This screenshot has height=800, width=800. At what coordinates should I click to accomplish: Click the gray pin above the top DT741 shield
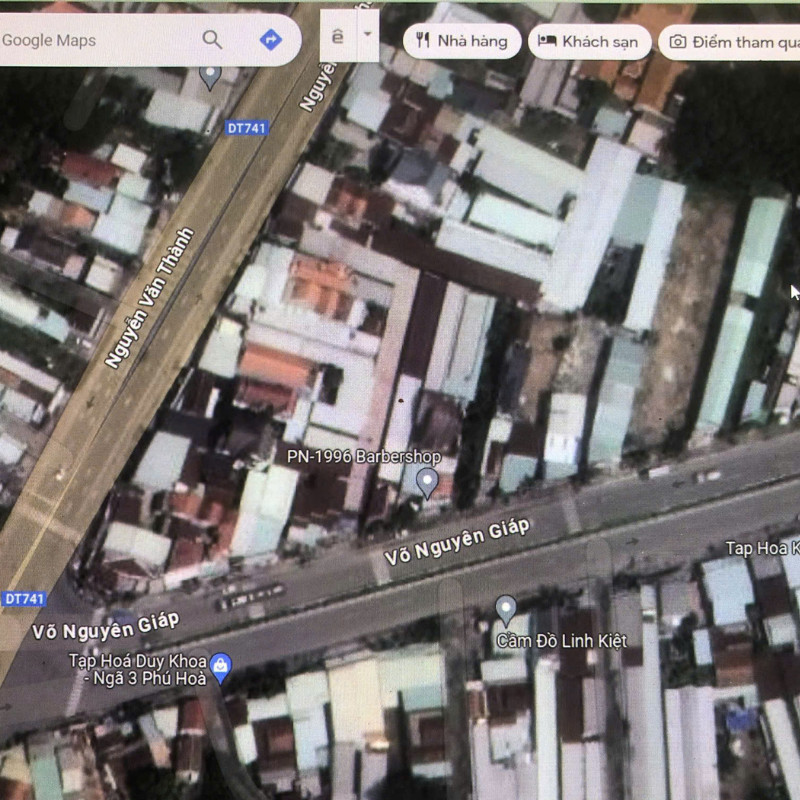coord(210,74)
